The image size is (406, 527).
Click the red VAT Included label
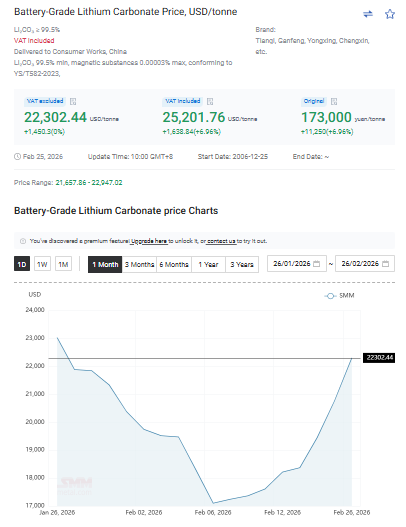34,41
